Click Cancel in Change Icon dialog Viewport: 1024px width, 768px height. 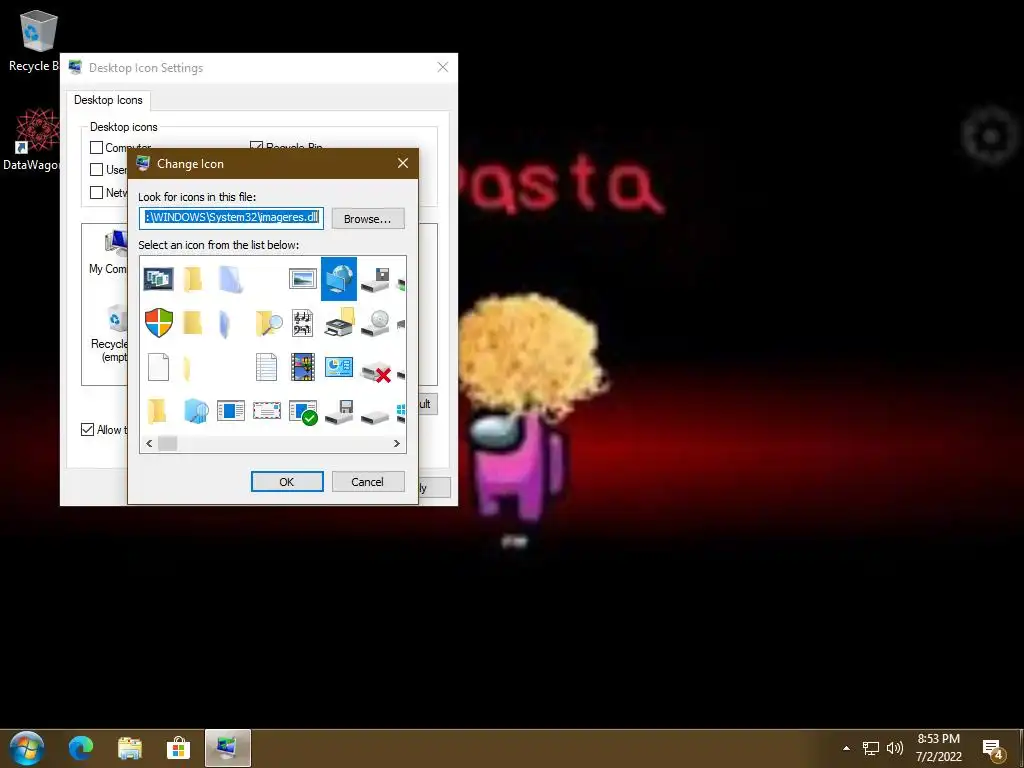(368, 482)
